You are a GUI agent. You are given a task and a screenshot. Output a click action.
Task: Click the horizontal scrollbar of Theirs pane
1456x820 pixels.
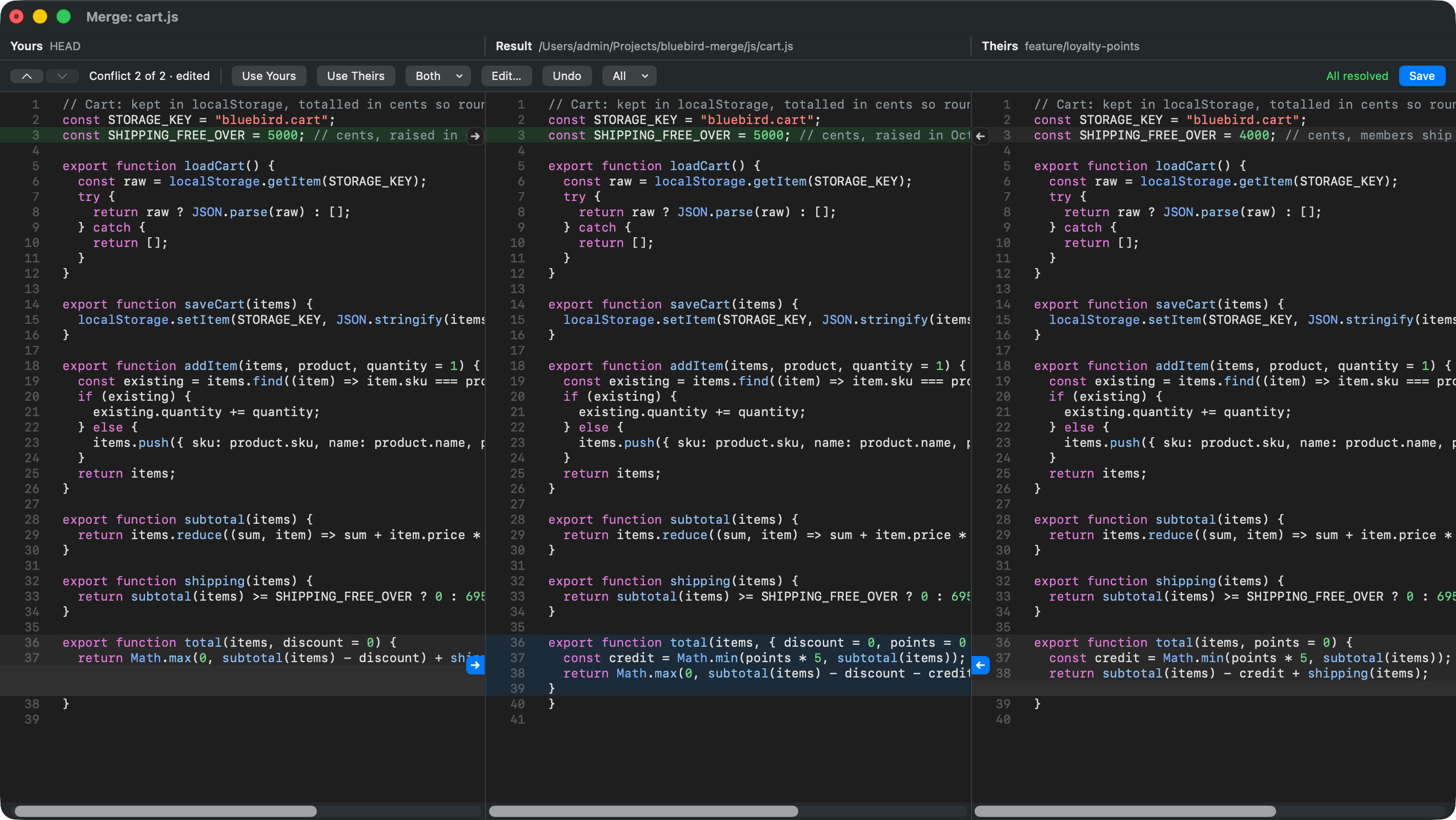point(1125,811)
